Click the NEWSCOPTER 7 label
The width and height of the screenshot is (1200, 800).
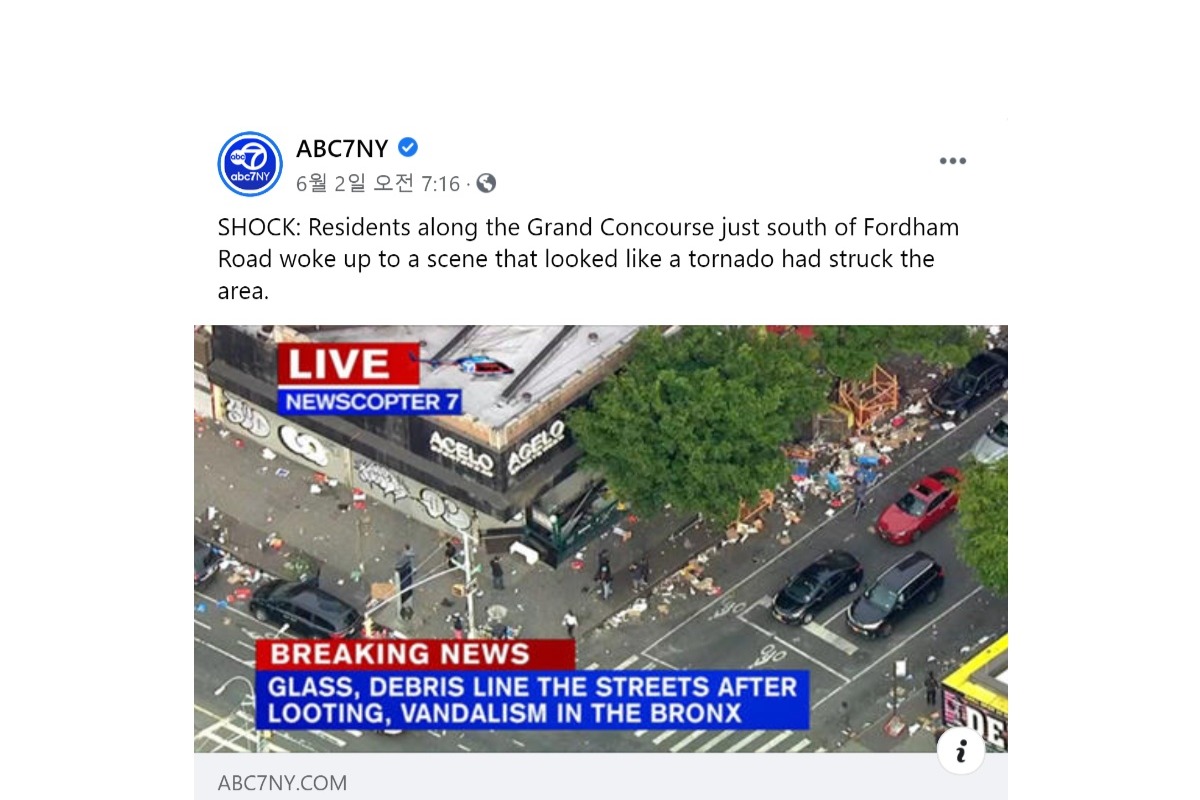(x=372, y=402)
